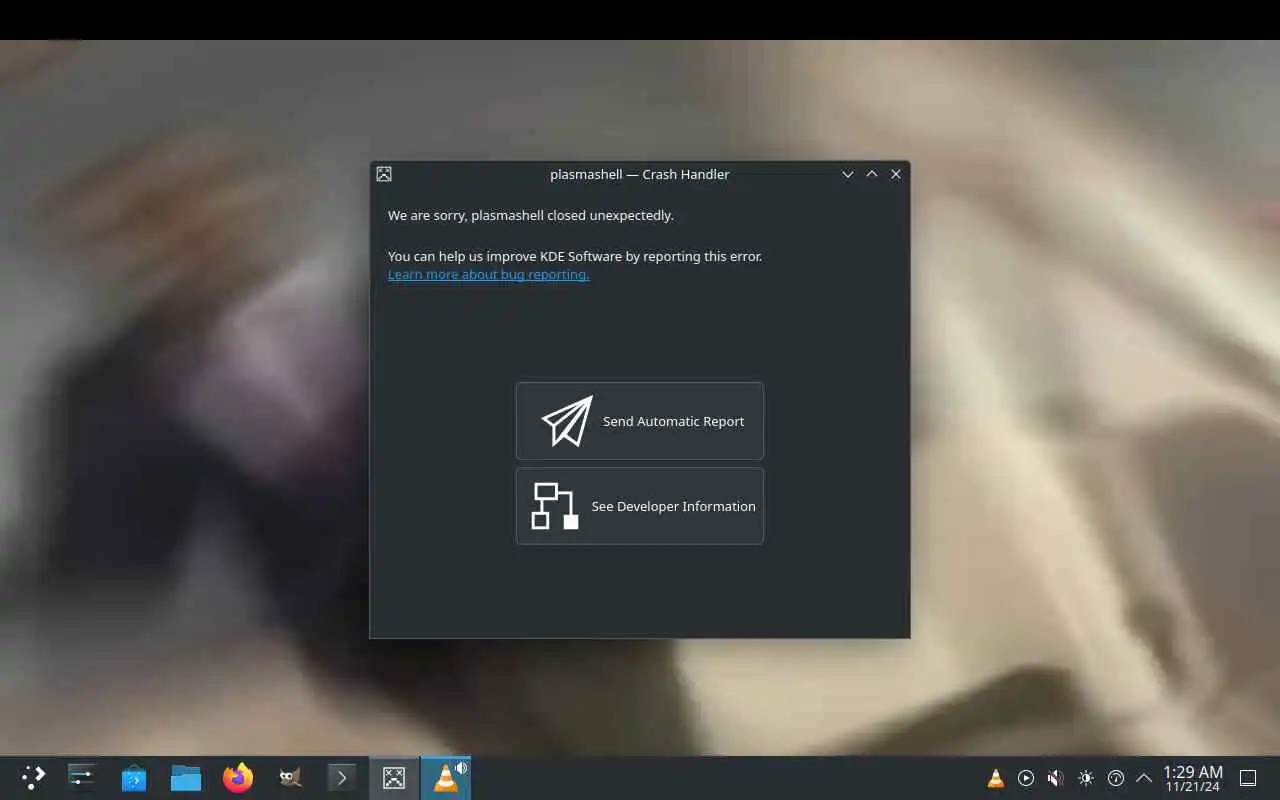Close the Crash Handler dialog
Image resolution: width=1280 pixels, height=800 pixels.
tap(896, 174)
